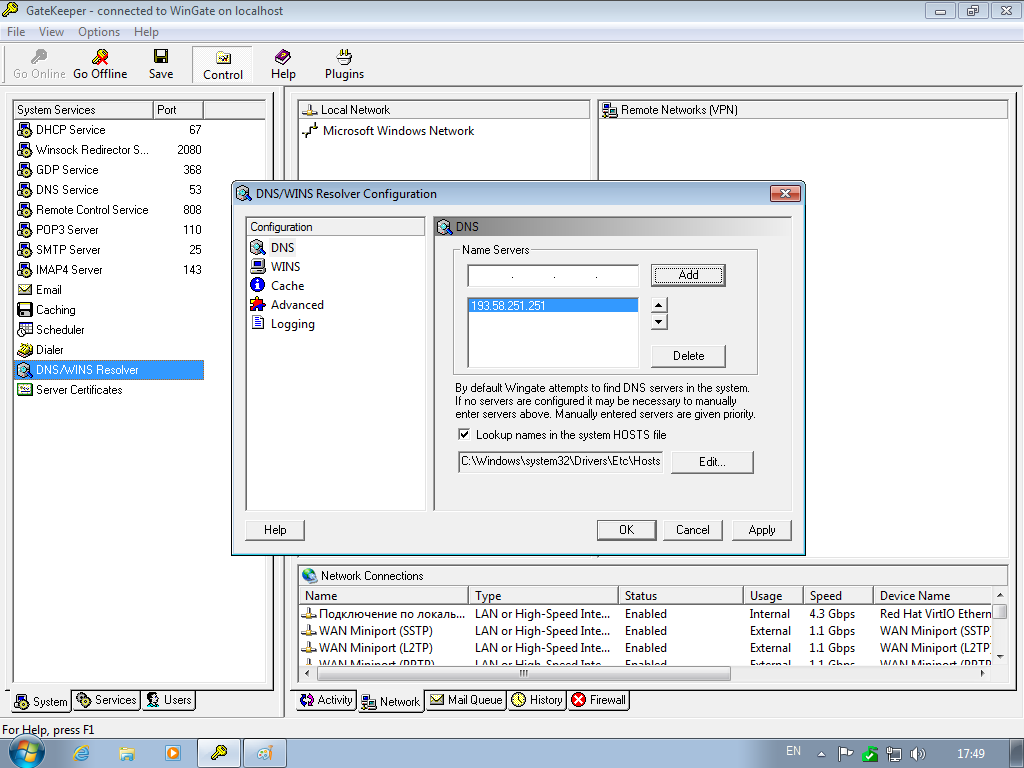Select Winsock Redirector Service entry
Screen dimensions: 1024x768
point(109,150)
